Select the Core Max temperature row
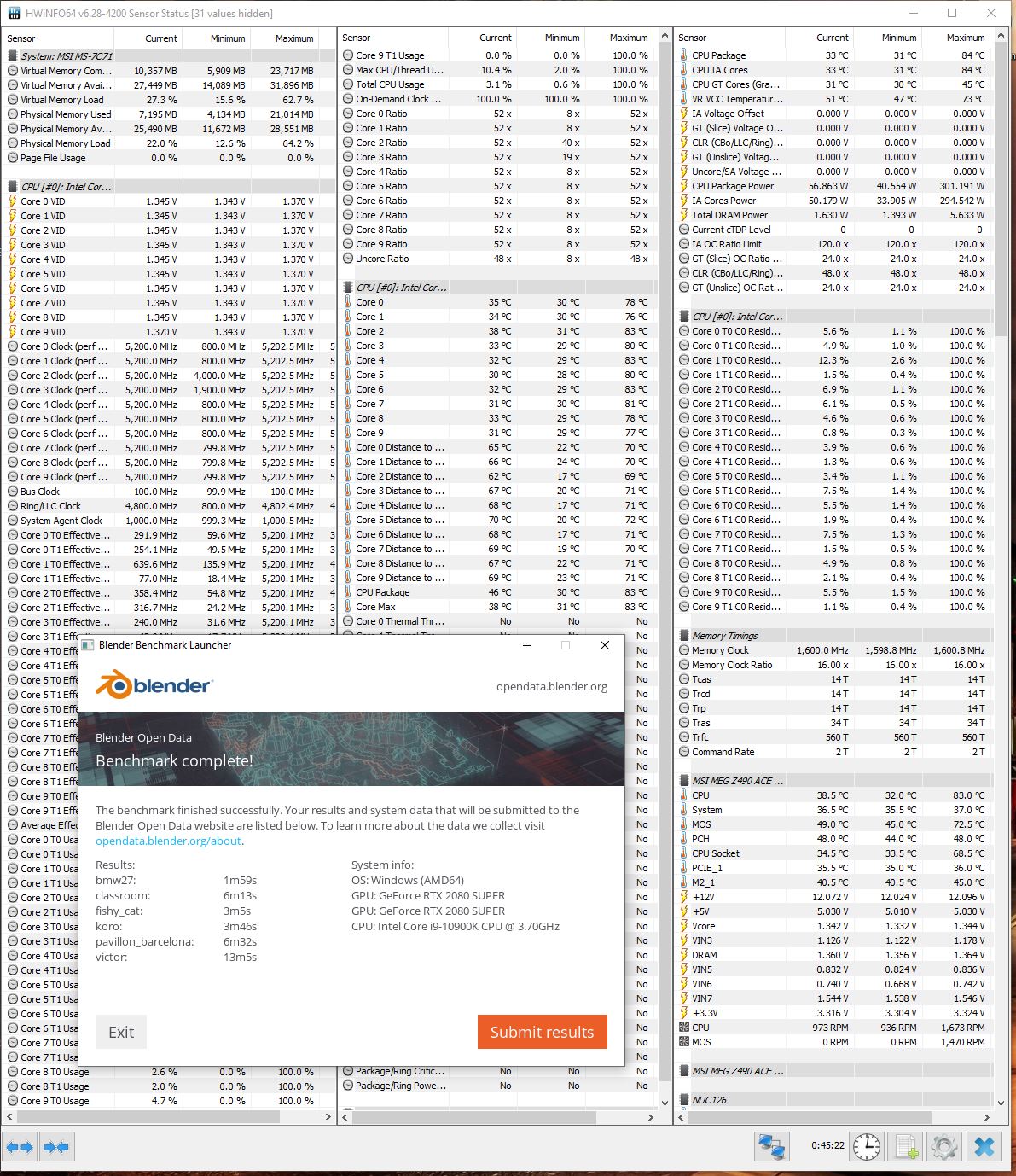 click(498, 607)
